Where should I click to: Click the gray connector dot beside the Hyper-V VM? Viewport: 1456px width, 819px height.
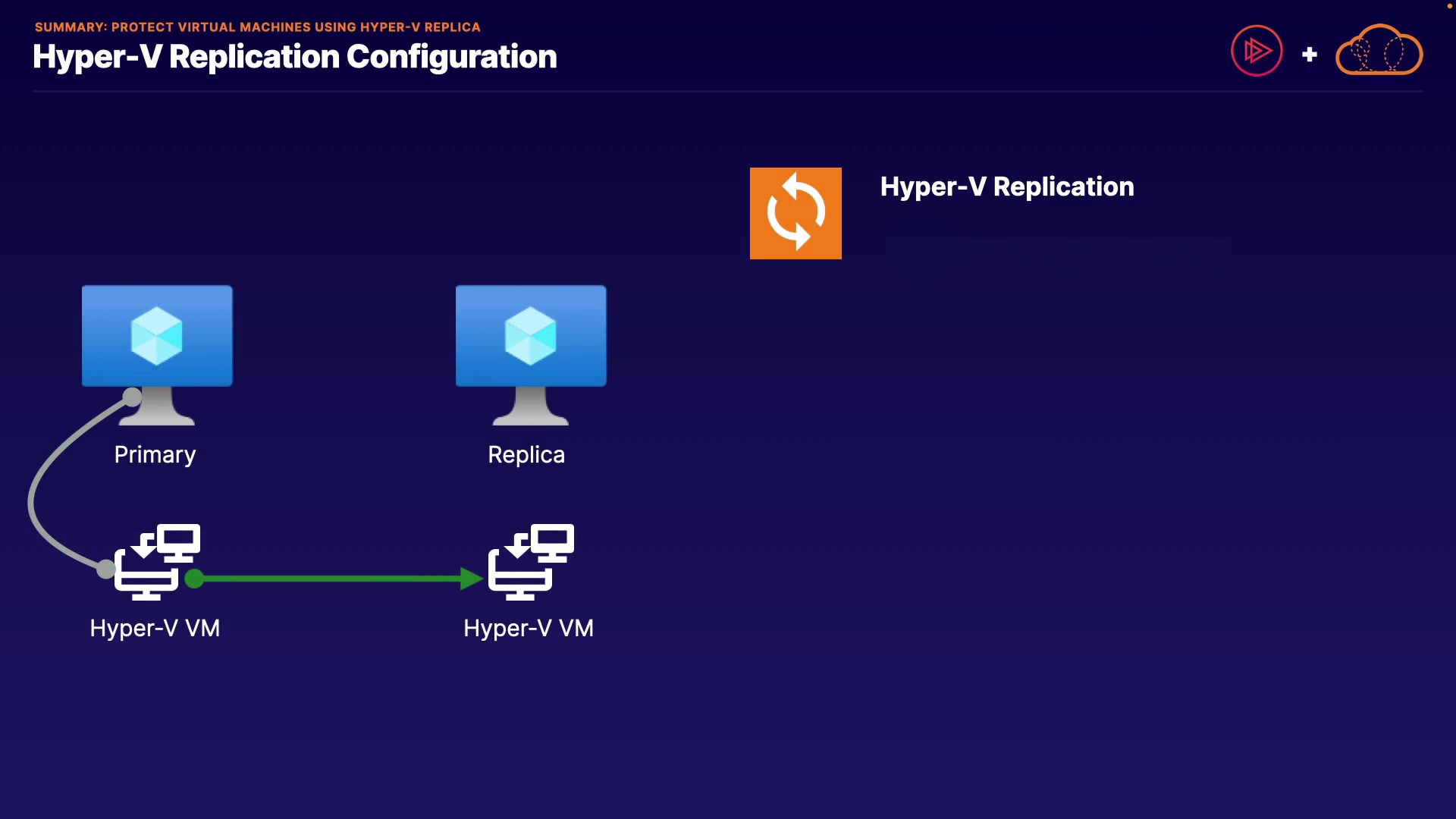106,569
